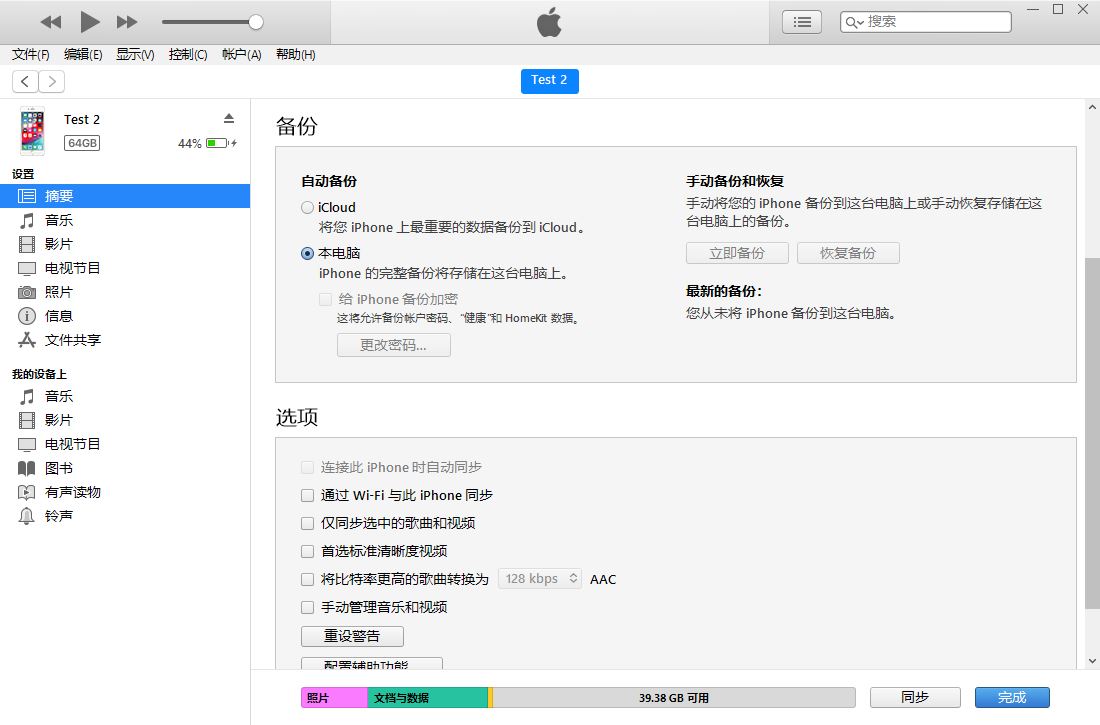Start playback with the play button
The image size is (1100, 725).
pos(89,22)
